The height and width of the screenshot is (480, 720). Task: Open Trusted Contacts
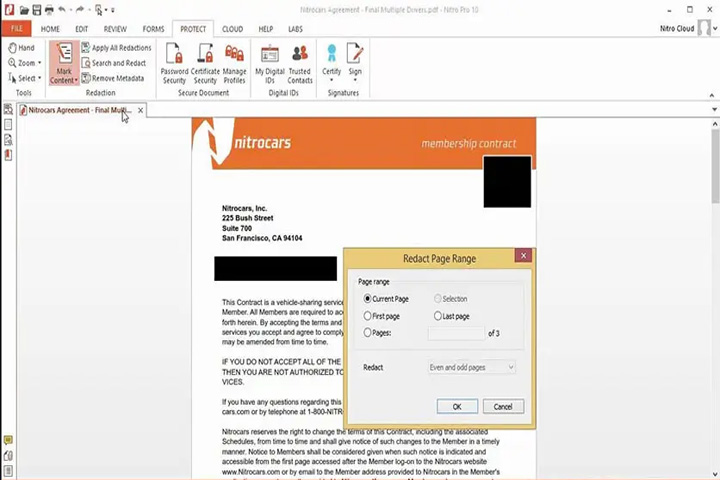click(x=300, y=63)
